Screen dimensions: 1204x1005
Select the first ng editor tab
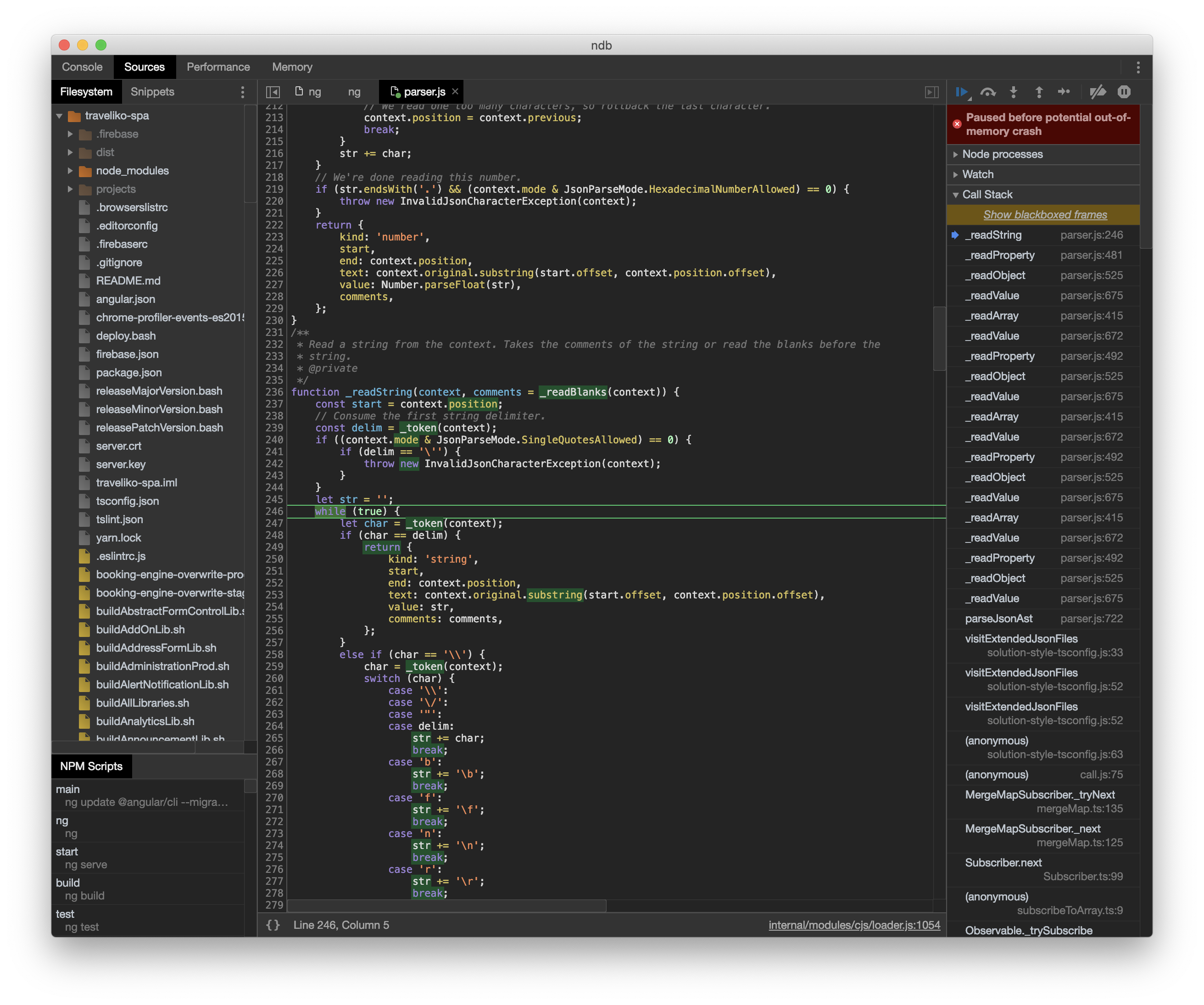(308, 92)
